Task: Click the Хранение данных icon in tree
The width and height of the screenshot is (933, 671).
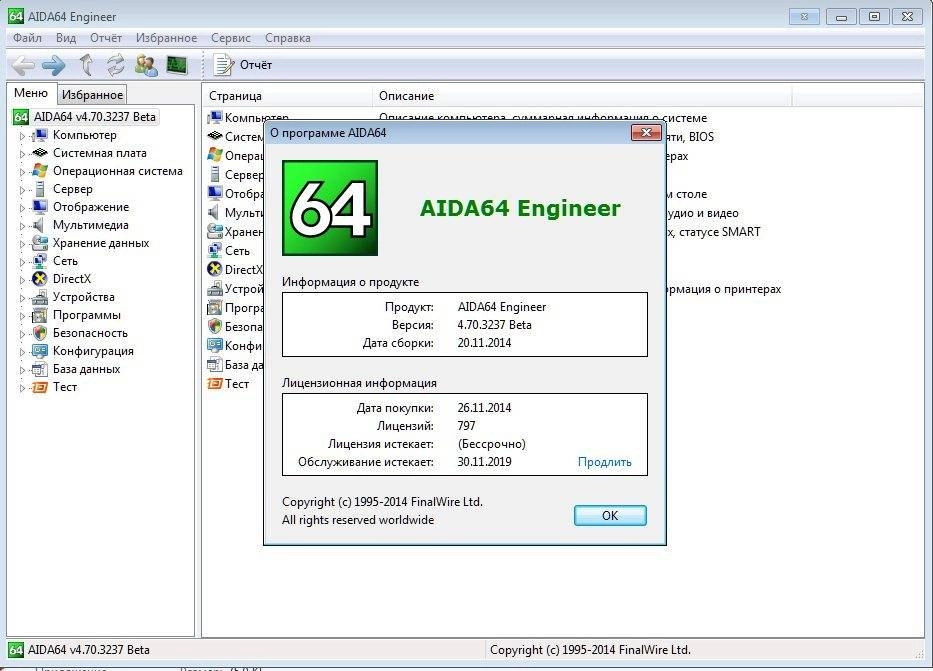Action: coord(40,243)
